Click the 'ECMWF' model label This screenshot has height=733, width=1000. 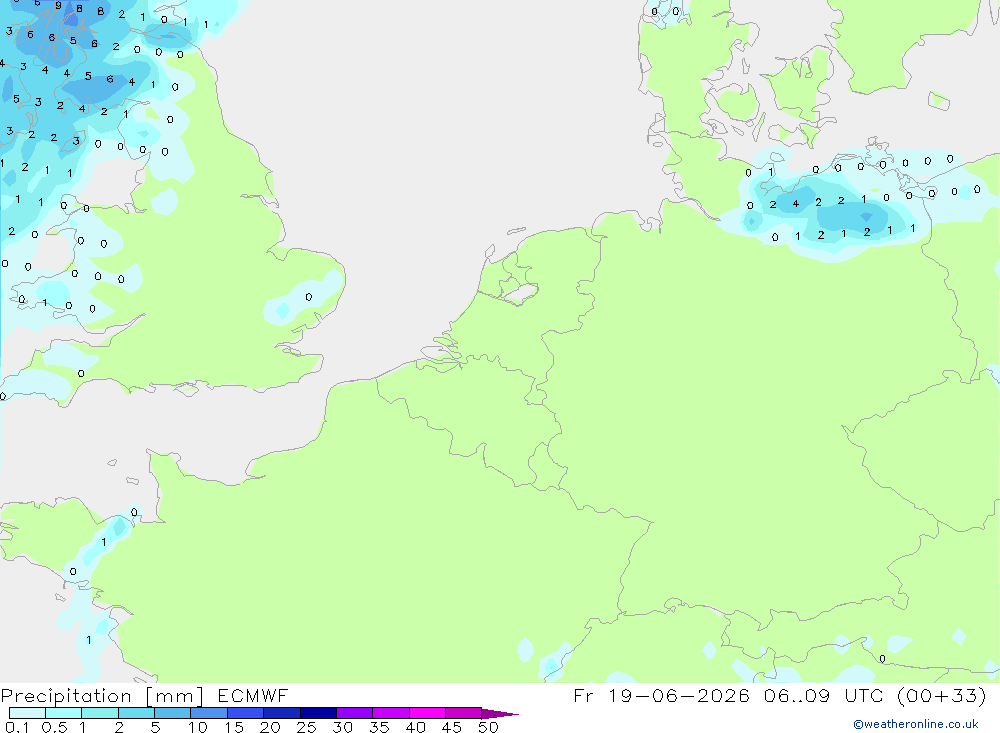[x=253, y=695]
